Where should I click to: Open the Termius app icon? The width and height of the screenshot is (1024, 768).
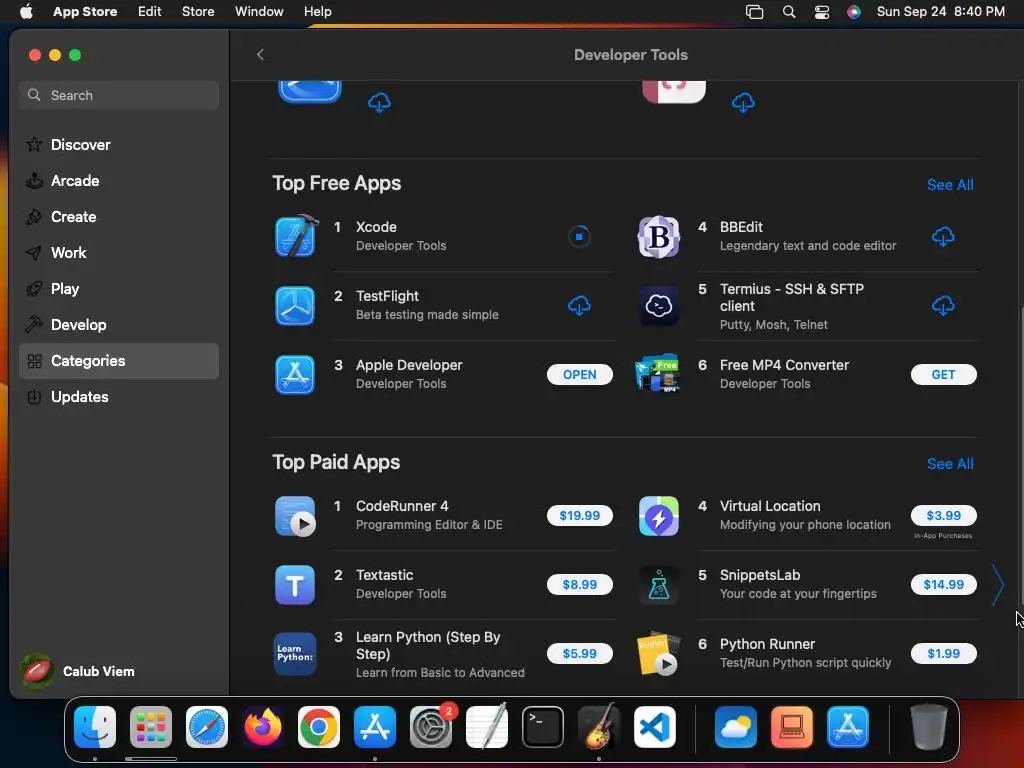(658, 305)
